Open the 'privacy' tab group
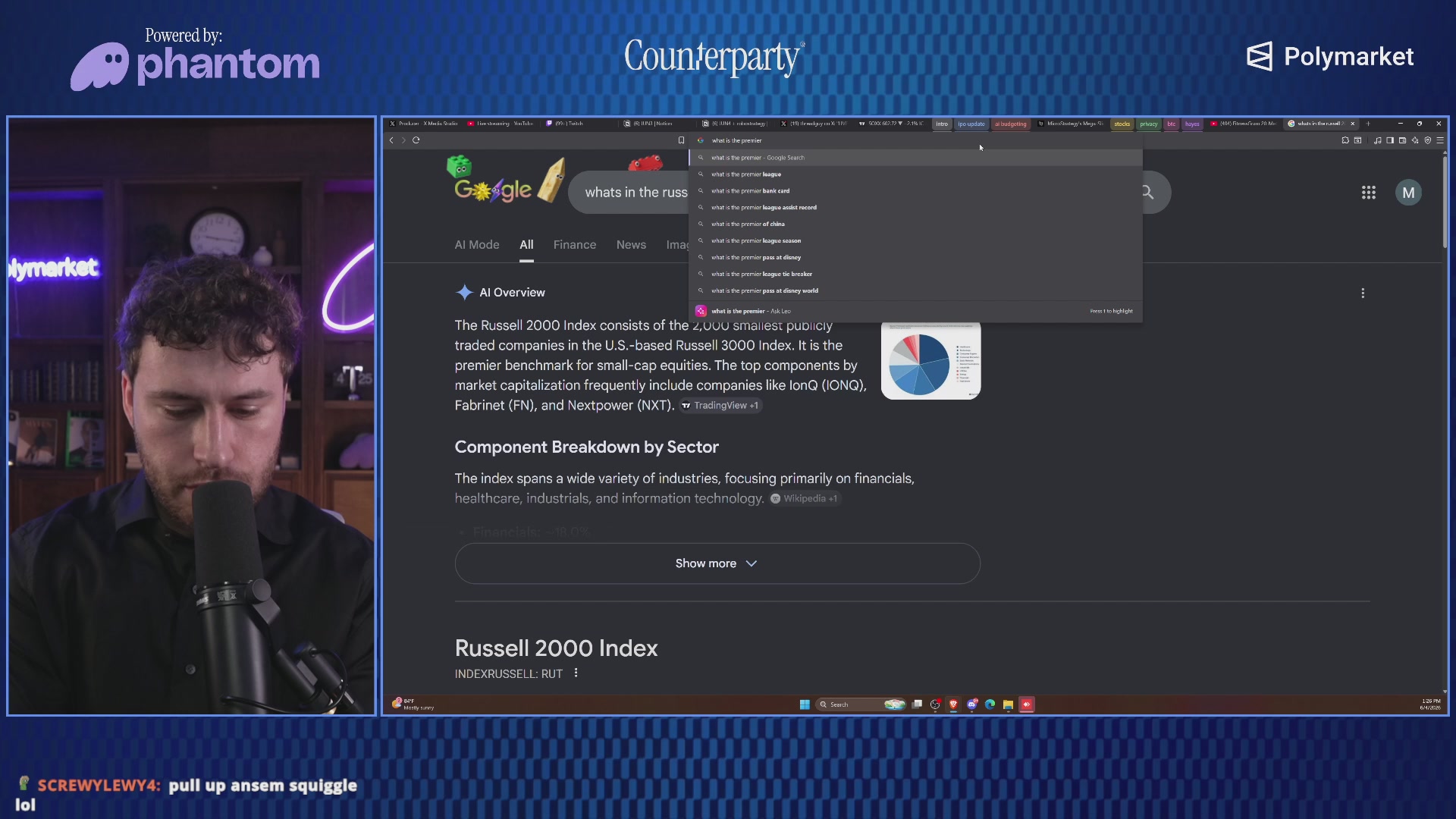The width and height of the screenshot is (1456, 819). 1149,124
